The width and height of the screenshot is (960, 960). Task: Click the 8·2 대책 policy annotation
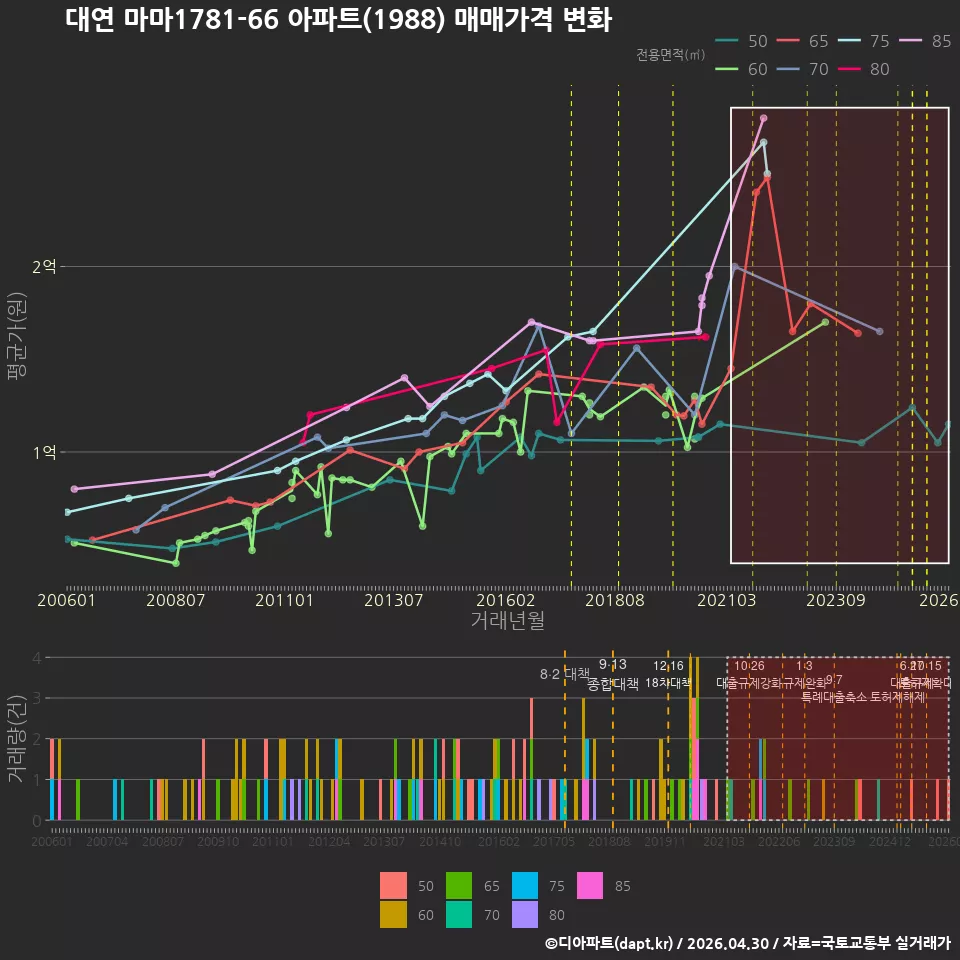(564, 674)
